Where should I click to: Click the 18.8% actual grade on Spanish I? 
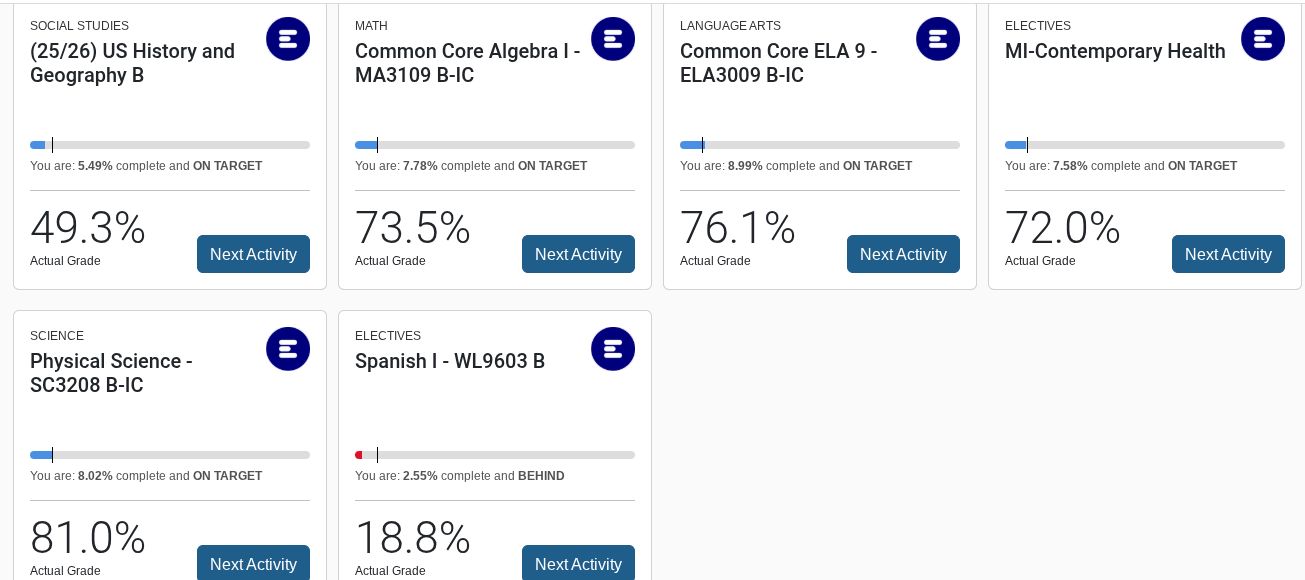point(412,539)
